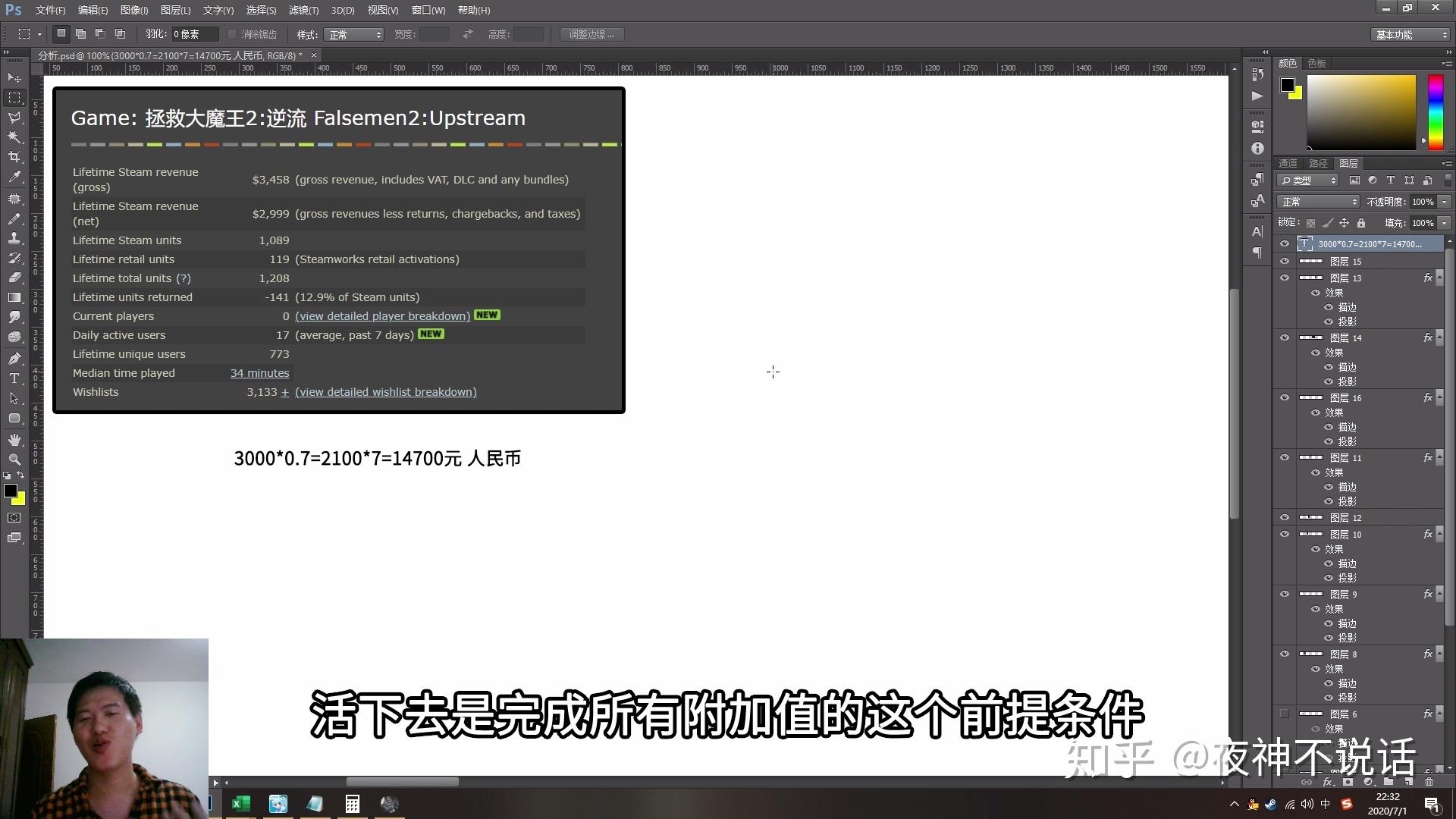This screenshot has width=1456, height=819.
Task: Open the 图像(I) menu
Action: point(134,10)
